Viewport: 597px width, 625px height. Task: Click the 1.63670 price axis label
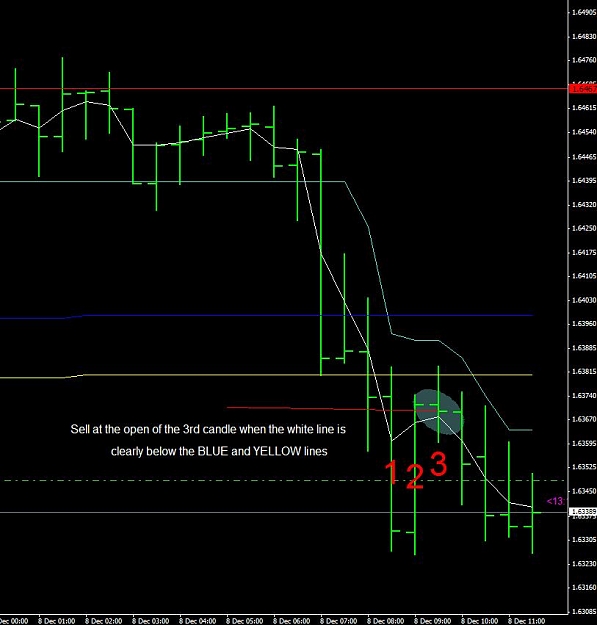[x=584, y=419]
